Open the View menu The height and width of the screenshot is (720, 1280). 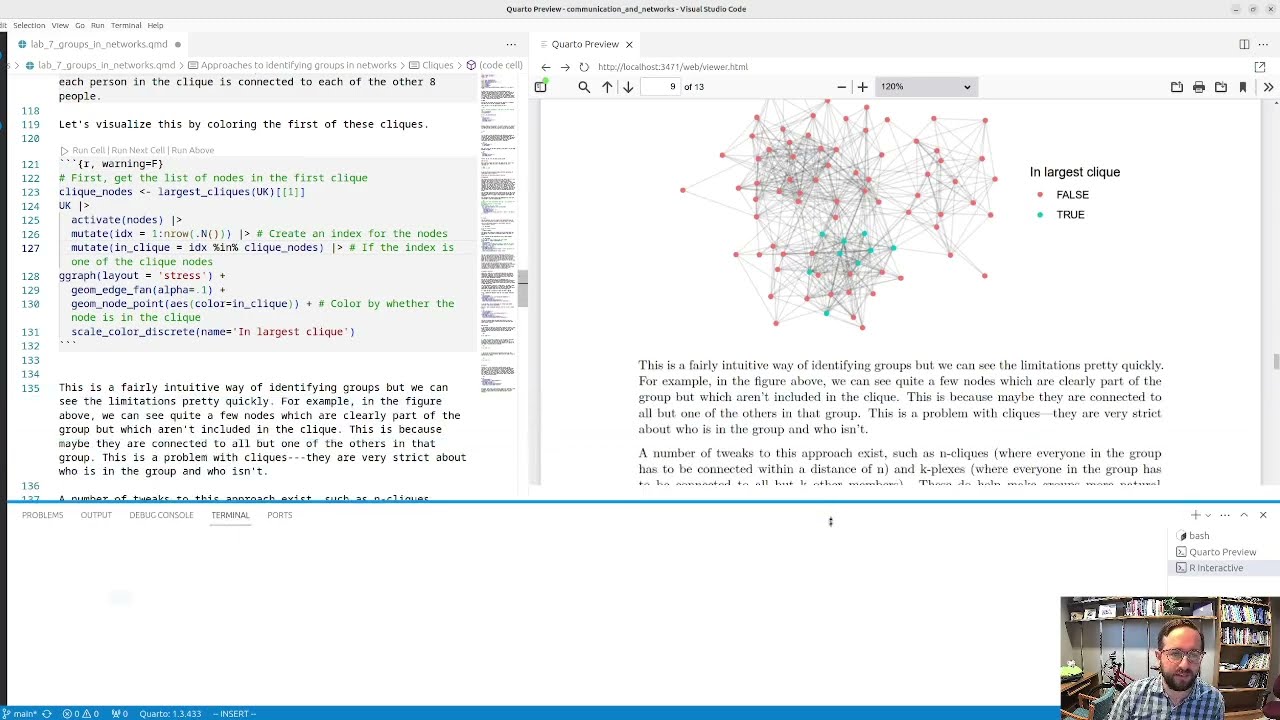point(60,25)
